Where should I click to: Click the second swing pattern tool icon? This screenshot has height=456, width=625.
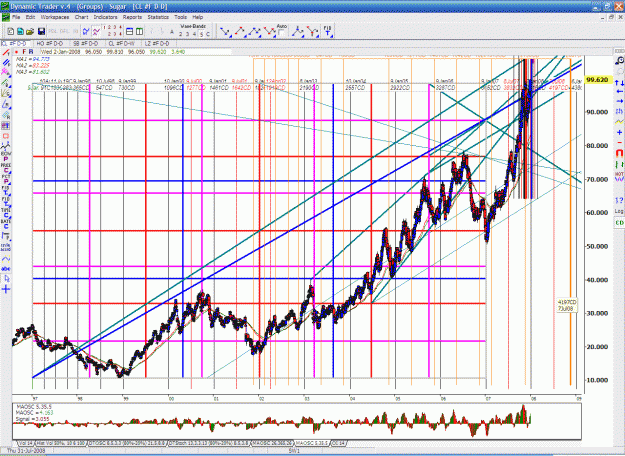click(240, 31)
